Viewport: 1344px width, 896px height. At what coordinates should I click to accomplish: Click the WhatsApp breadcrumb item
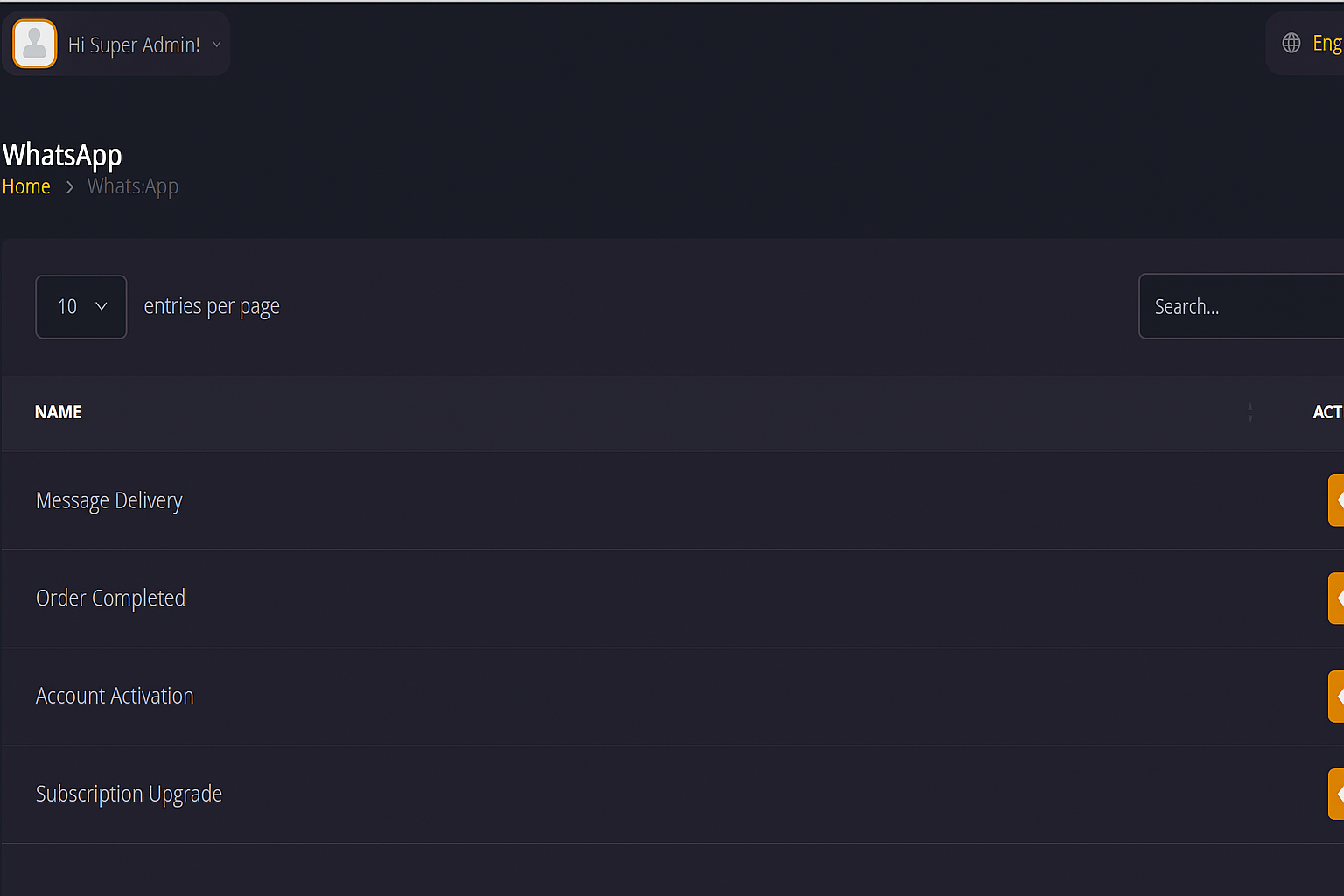click(x=133, y=186)
